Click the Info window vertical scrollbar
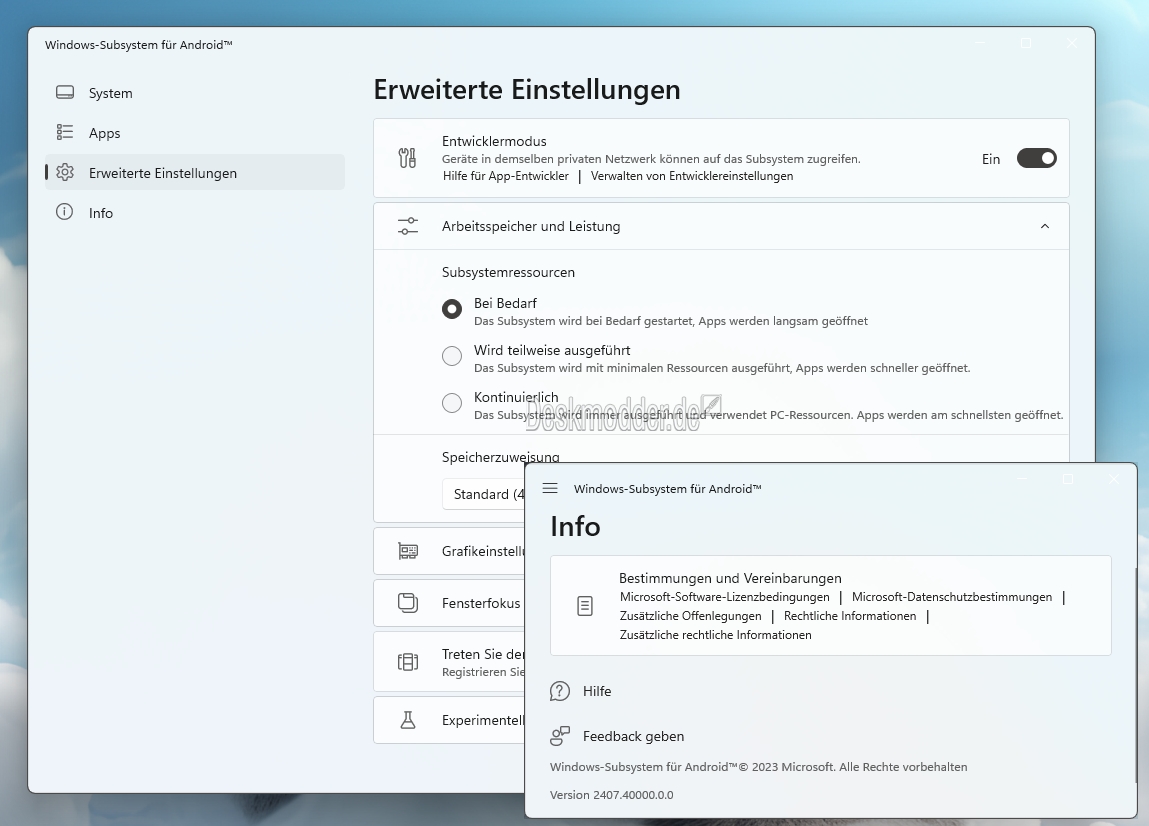The height and width of the screenshot is (826, 1149). pyautogui.click(x=1134, y=674)
